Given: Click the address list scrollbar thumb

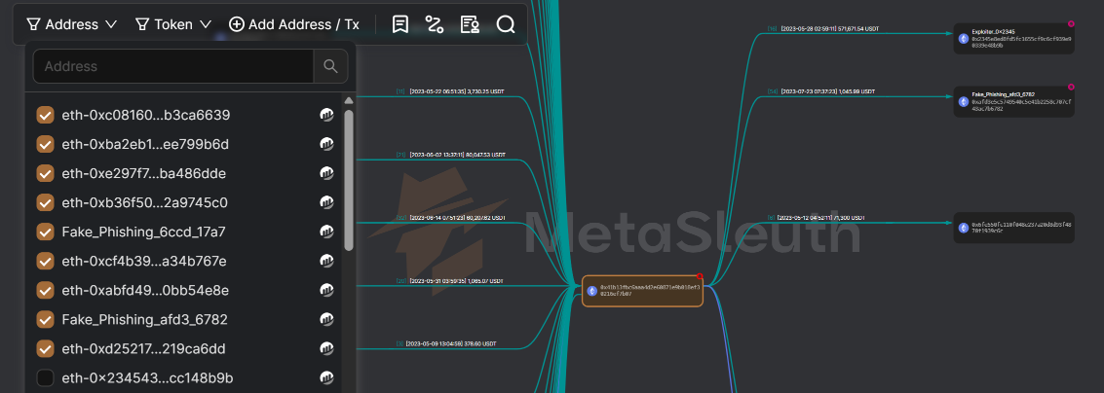Looking at the screenshot, I should coord(349,180).
